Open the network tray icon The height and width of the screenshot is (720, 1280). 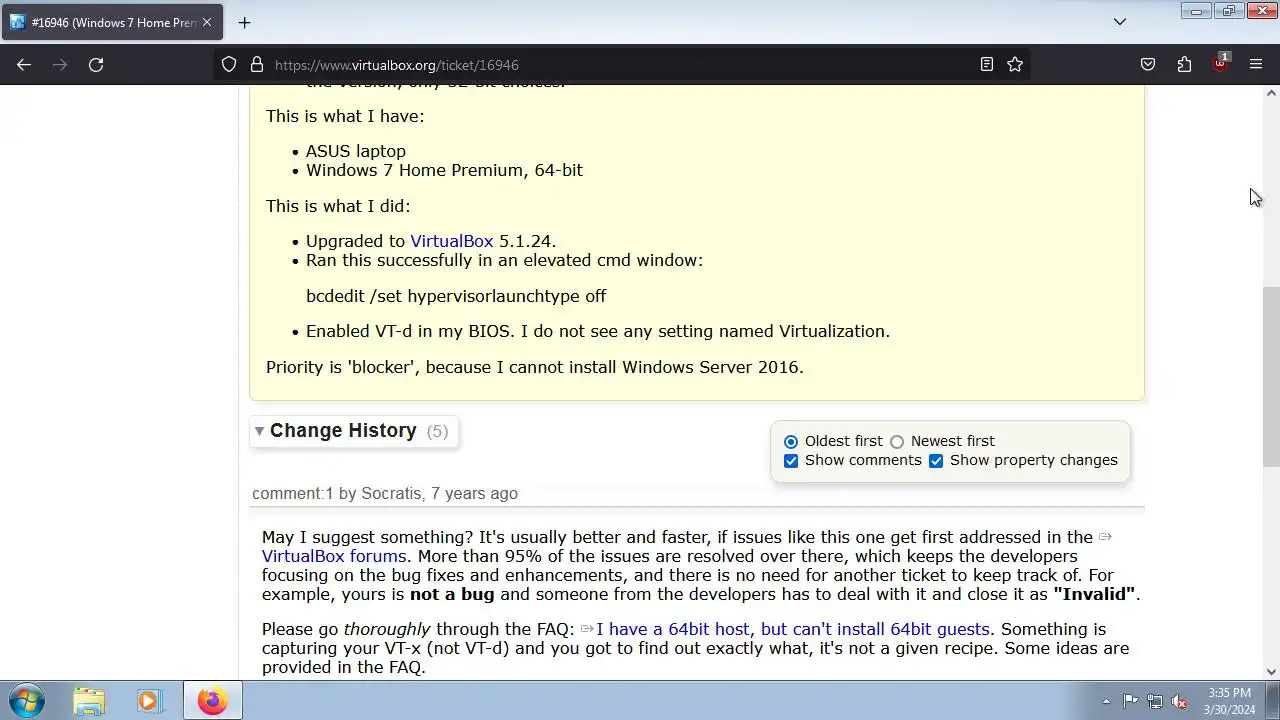click(1155, 701)
